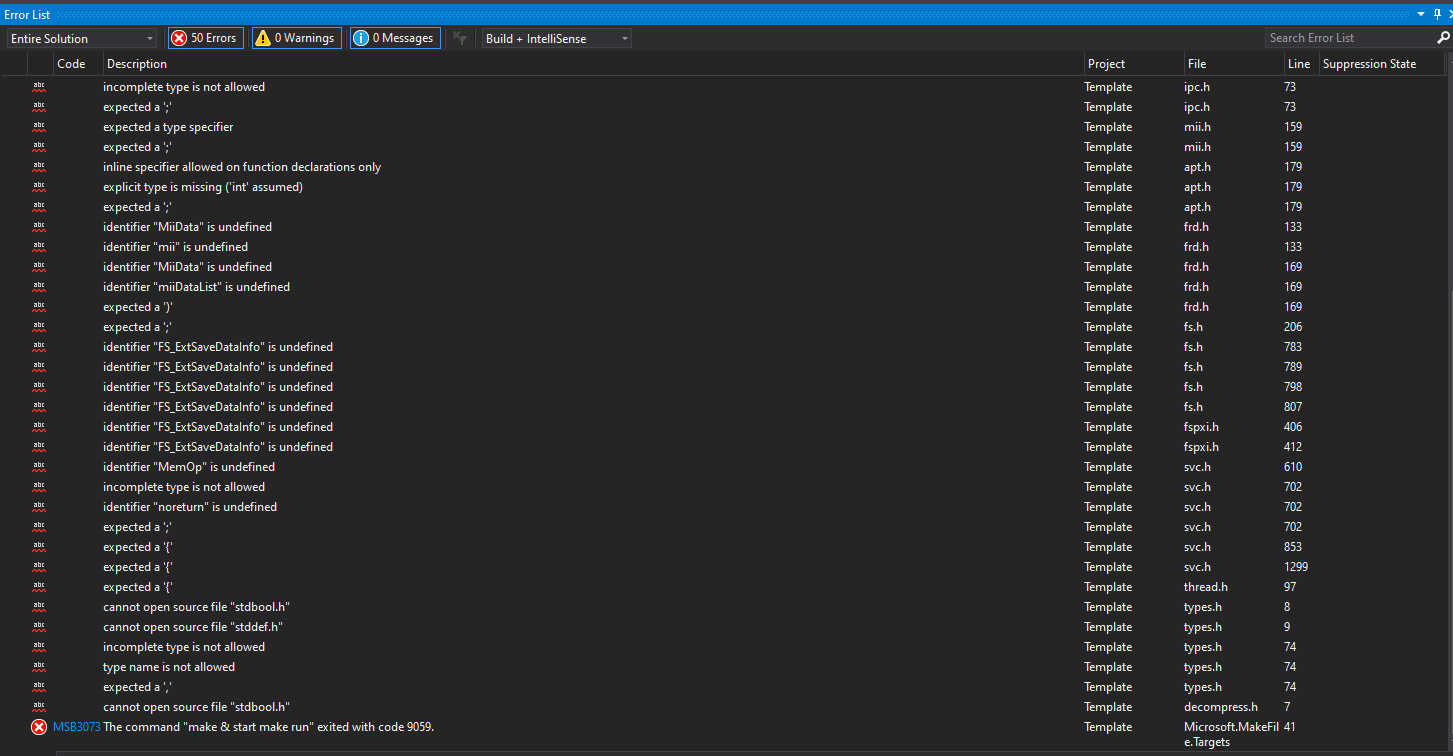Image resolution: width=1453 pixels, height=756 pixels.
Task: Click the Search Error List field
Action: pos(1349,38)
